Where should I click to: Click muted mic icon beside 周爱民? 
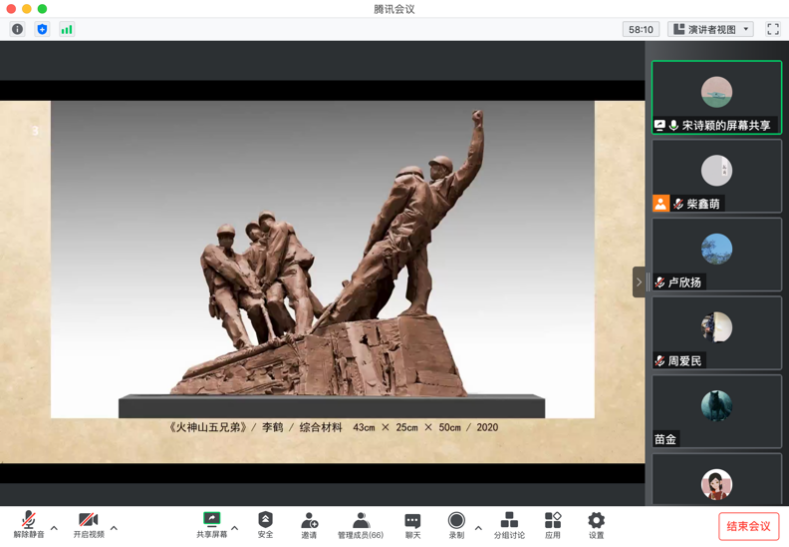tap(660, 361)
